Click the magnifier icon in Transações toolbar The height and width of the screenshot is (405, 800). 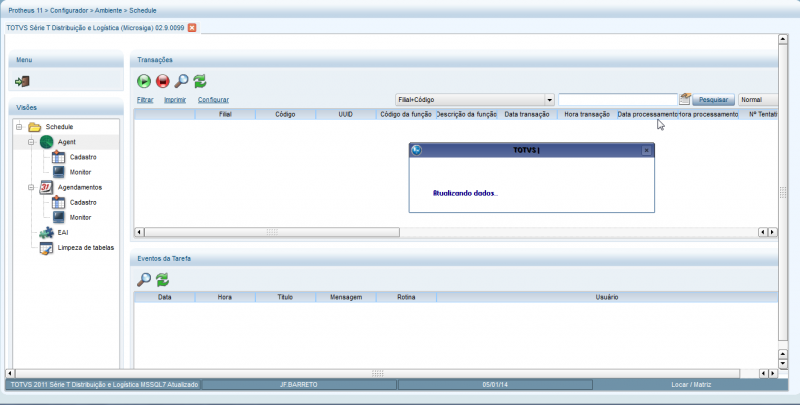click(x=181, y=81)
